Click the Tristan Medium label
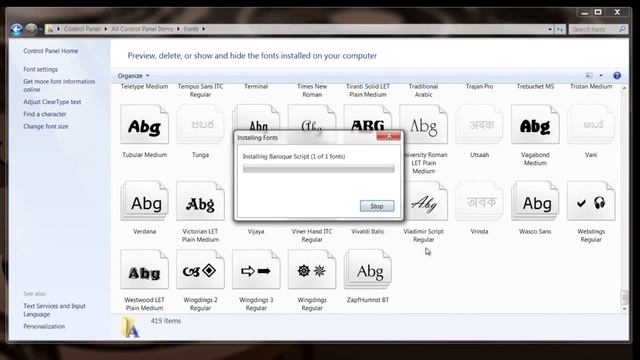Screen dimensions: 640x360 pos(591,87)
